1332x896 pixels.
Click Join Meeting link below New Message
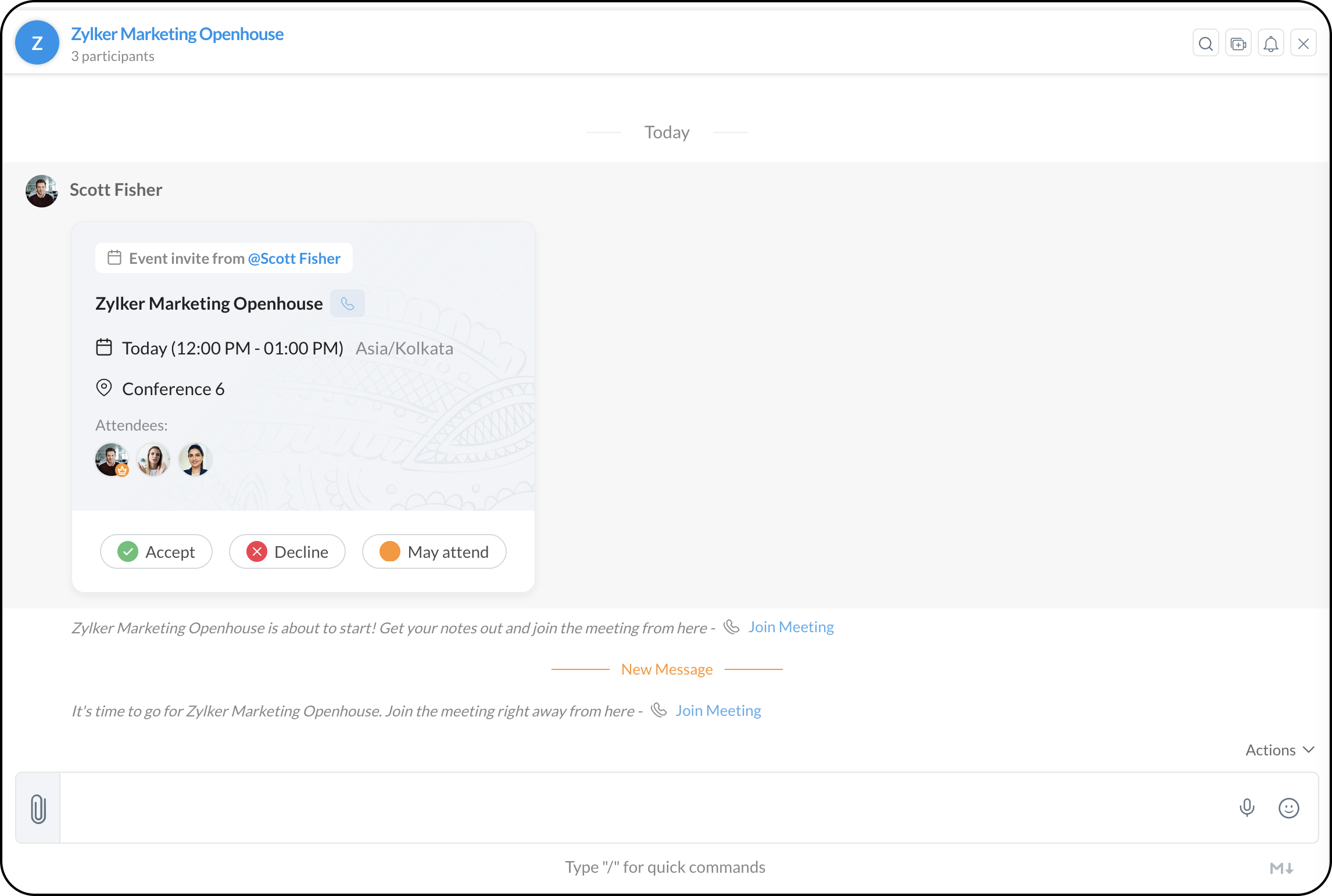click(x=718, y=711)
